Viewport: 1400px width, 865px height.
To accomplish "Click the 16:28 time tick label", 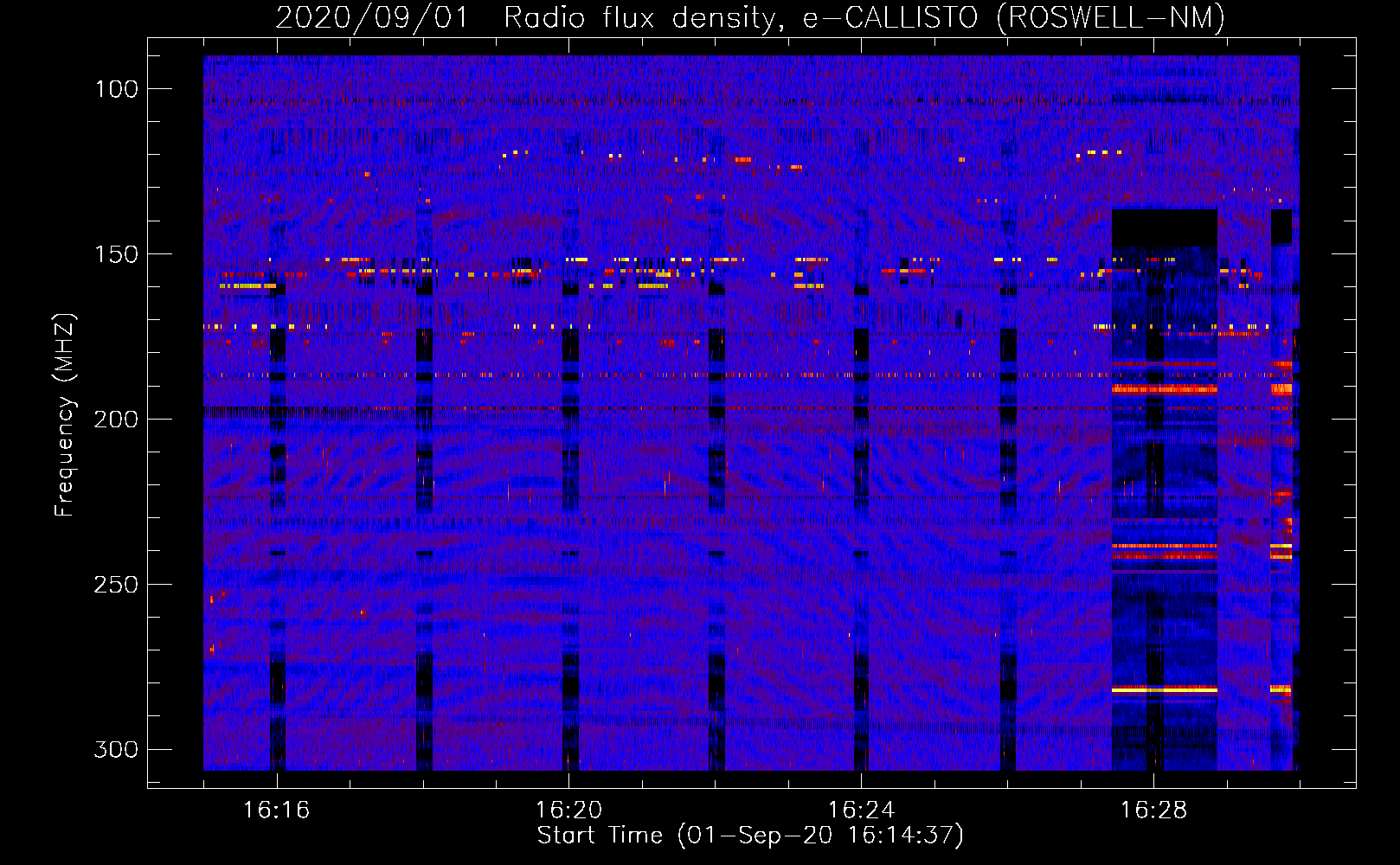I will (1153, 810).
